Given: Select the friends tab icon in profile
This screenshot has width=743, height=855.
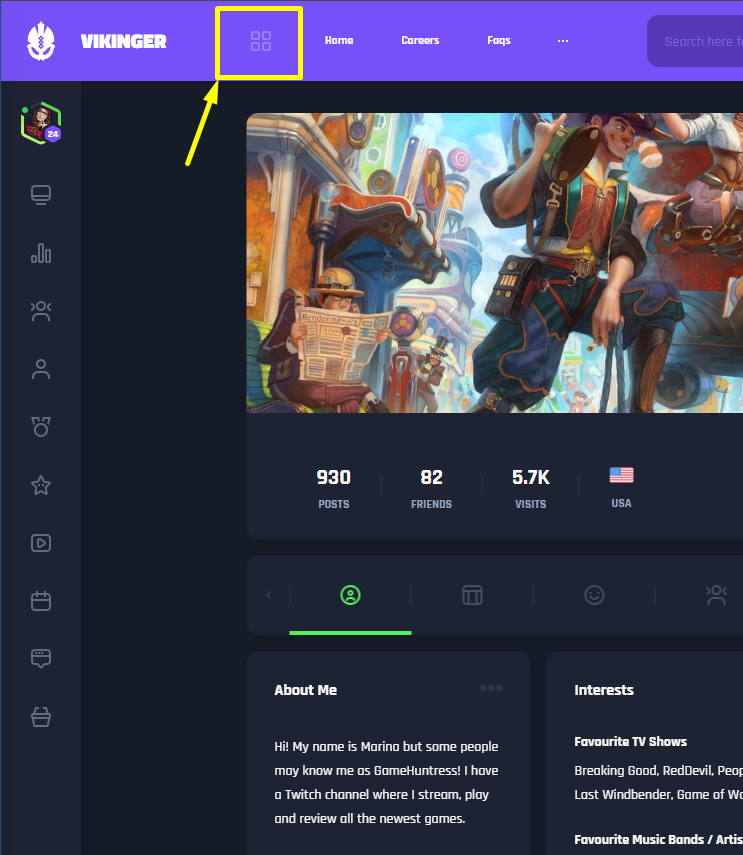Looking at the screenshot, I should point(716,595).
